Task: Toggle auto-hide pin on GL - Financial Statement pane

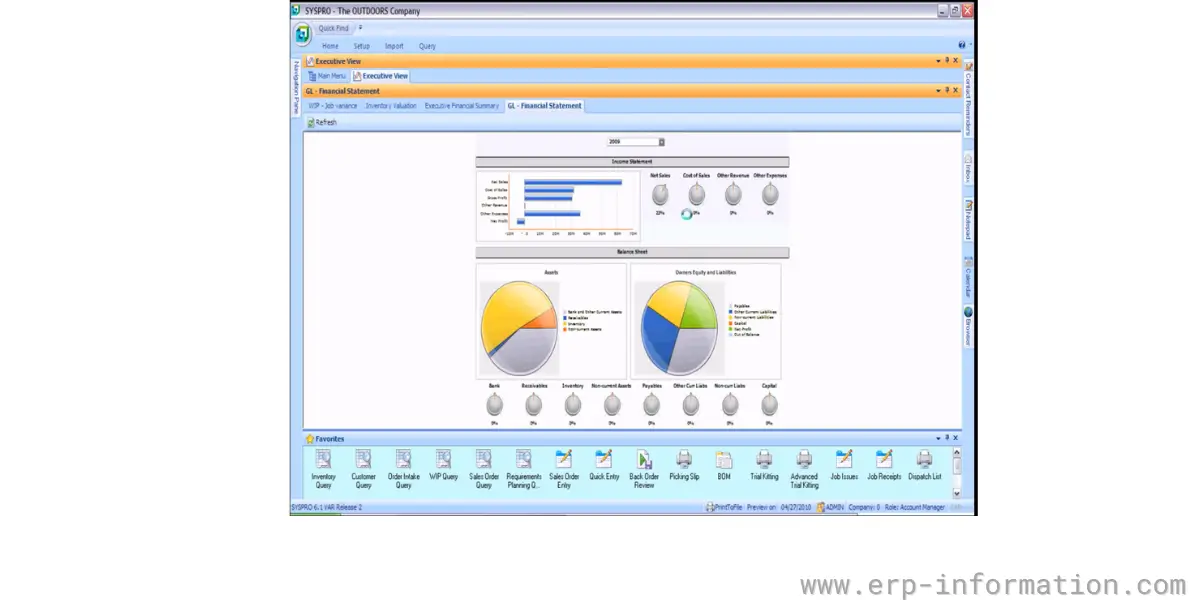Action: (x=946, y=91)
